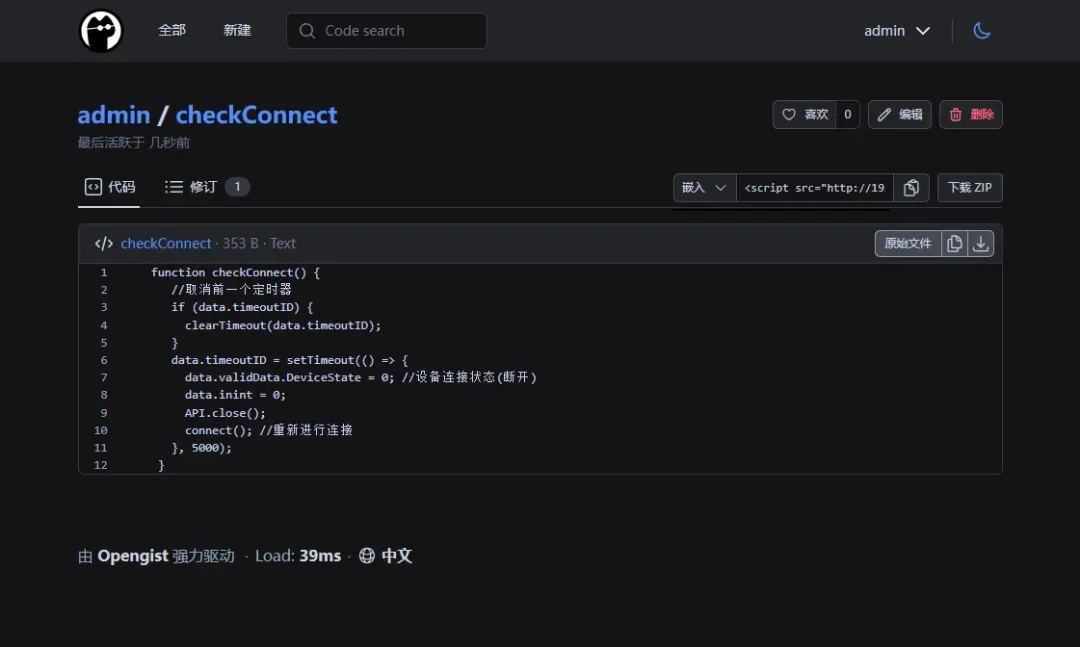Click the 编辑 edit button
This screenshot has width=1080, height=647.
899,115
